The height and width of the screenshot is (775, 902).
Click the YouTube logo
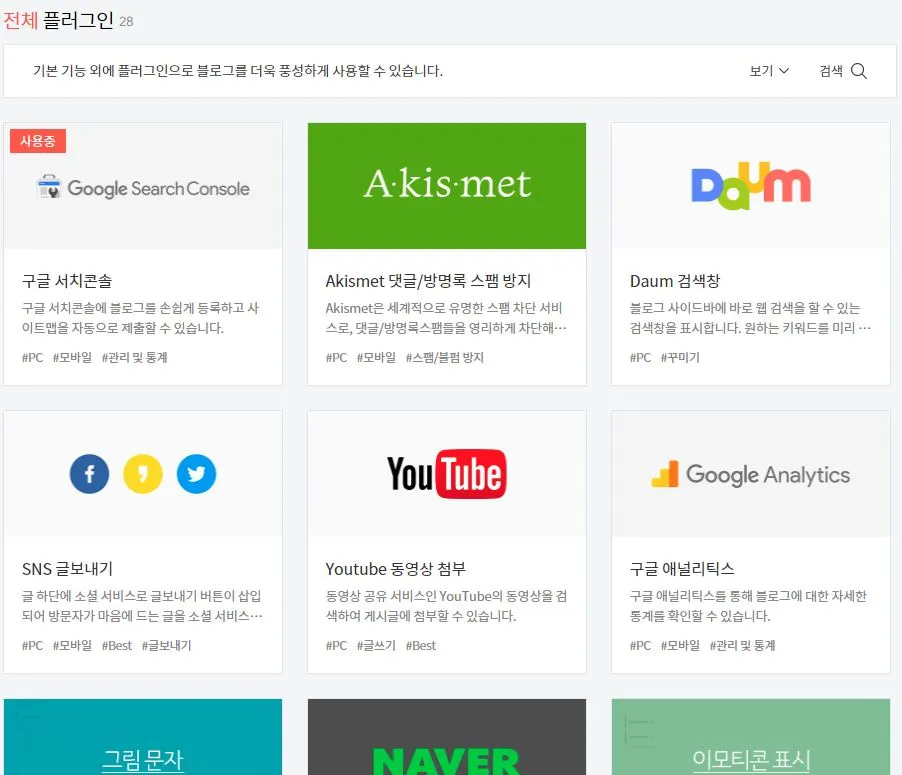click(447, 474)
